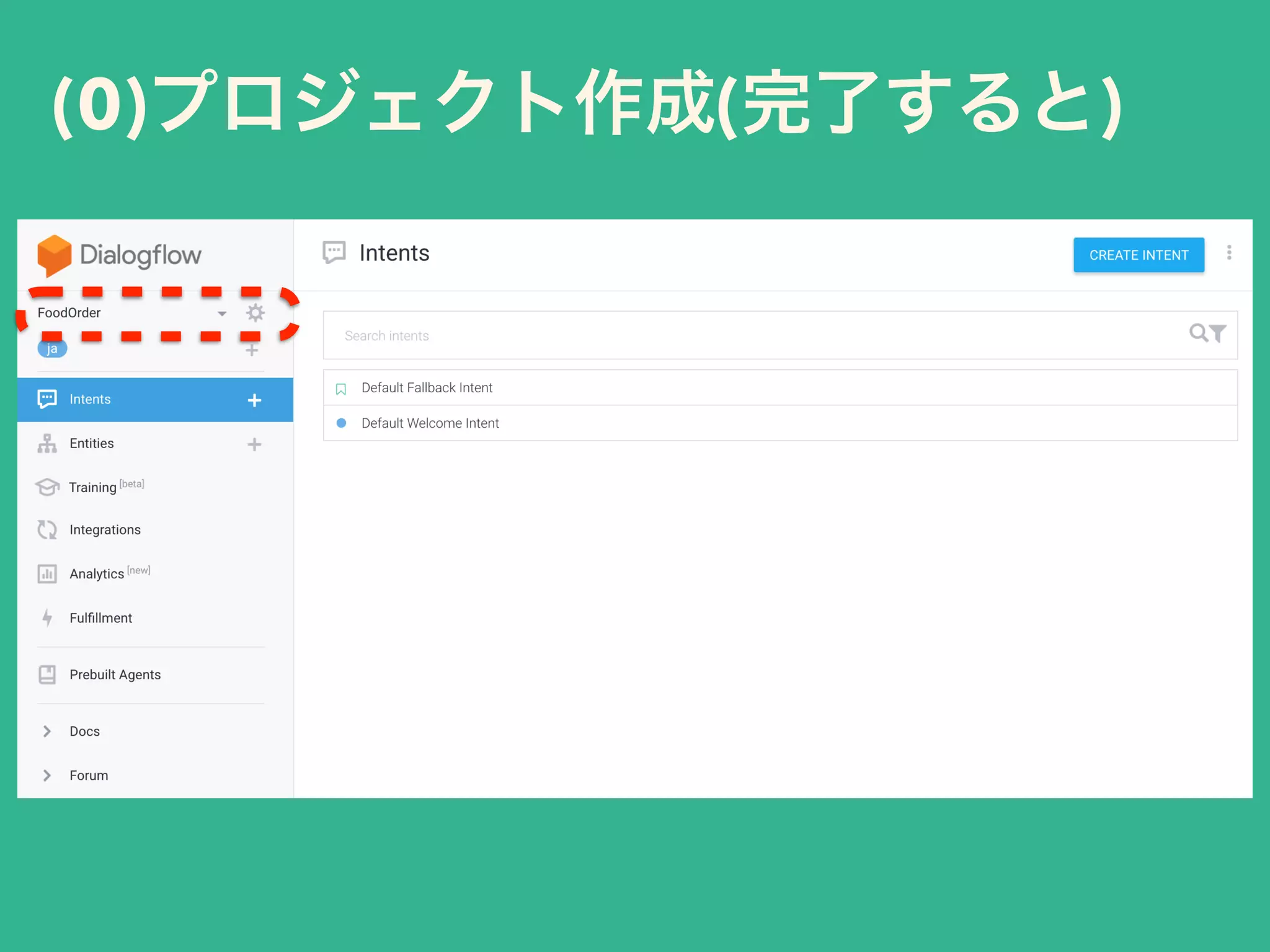Open Default Welcome Intent

[x=430, y=423]
